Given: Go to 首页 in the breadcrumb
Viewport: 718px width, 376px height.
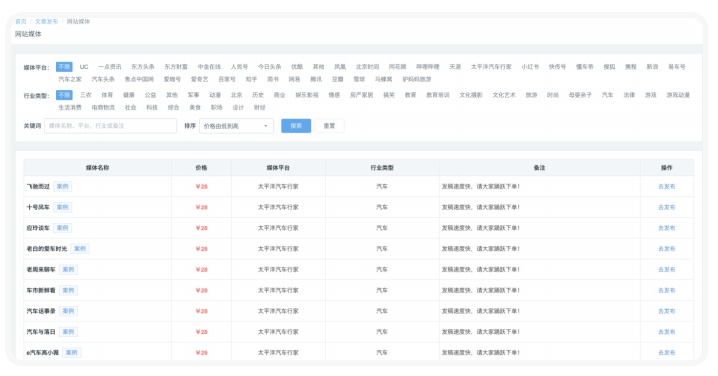Looking at the screenshot, I should [21, 22].
